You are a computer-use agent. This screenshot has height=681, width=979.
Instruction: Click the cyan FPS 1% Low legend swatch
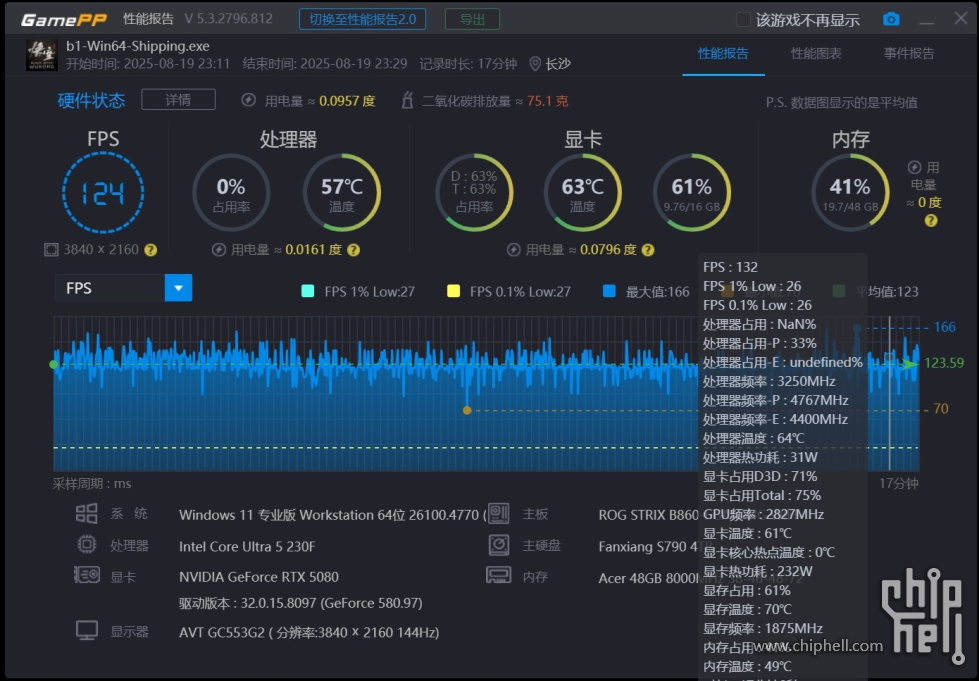pyautogui.click(x=308, y=291)
